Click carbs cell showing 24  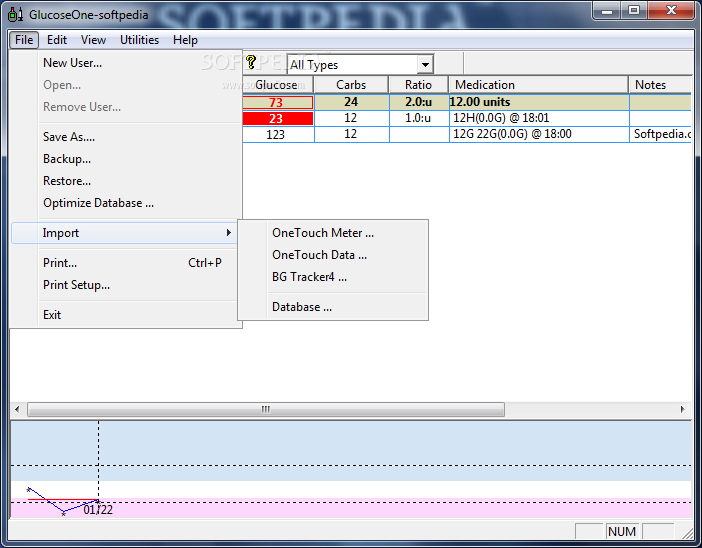351,102
